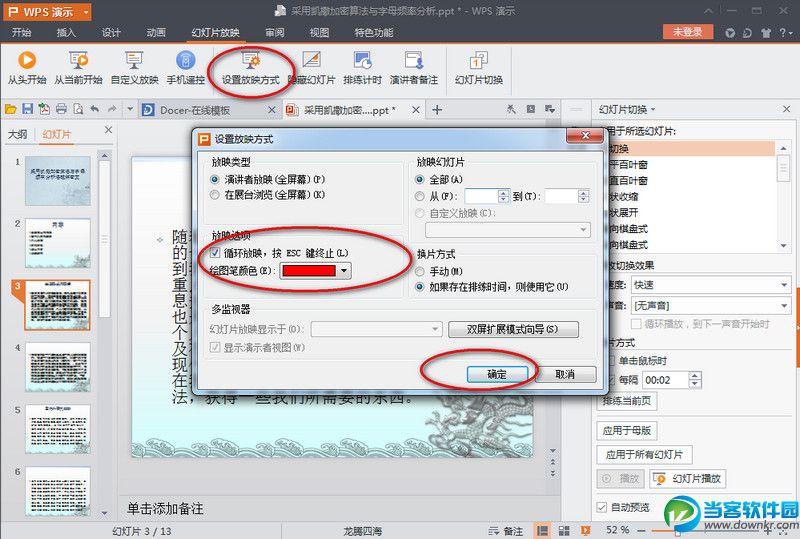Click 应用于母版 button
This screenshot has width=800, height=539.
pyautogui.click(x=627, y=430)
